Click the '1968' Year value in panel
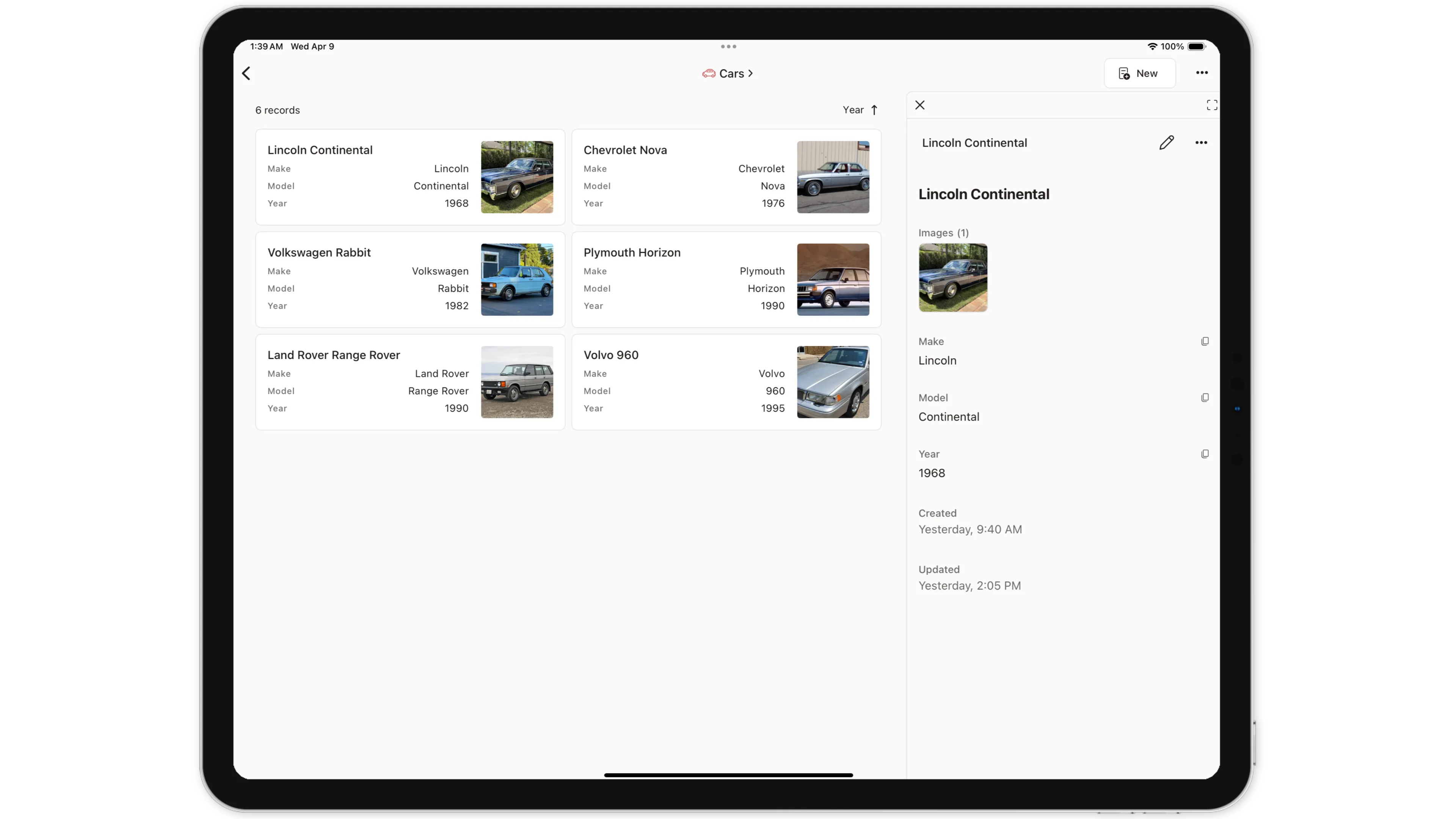Image resolution: width=1456 pixels, height=819 pixels. (x=932, y=473)
